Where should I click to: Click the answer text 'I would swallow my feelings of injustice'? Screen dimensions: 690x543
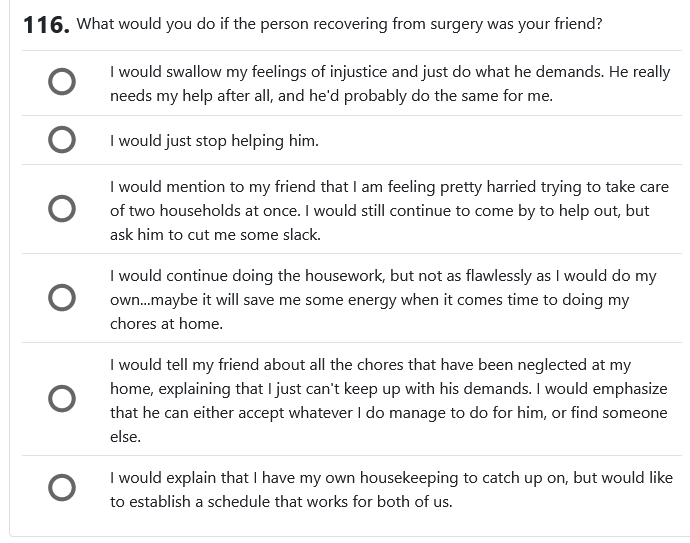coord(260,72)
